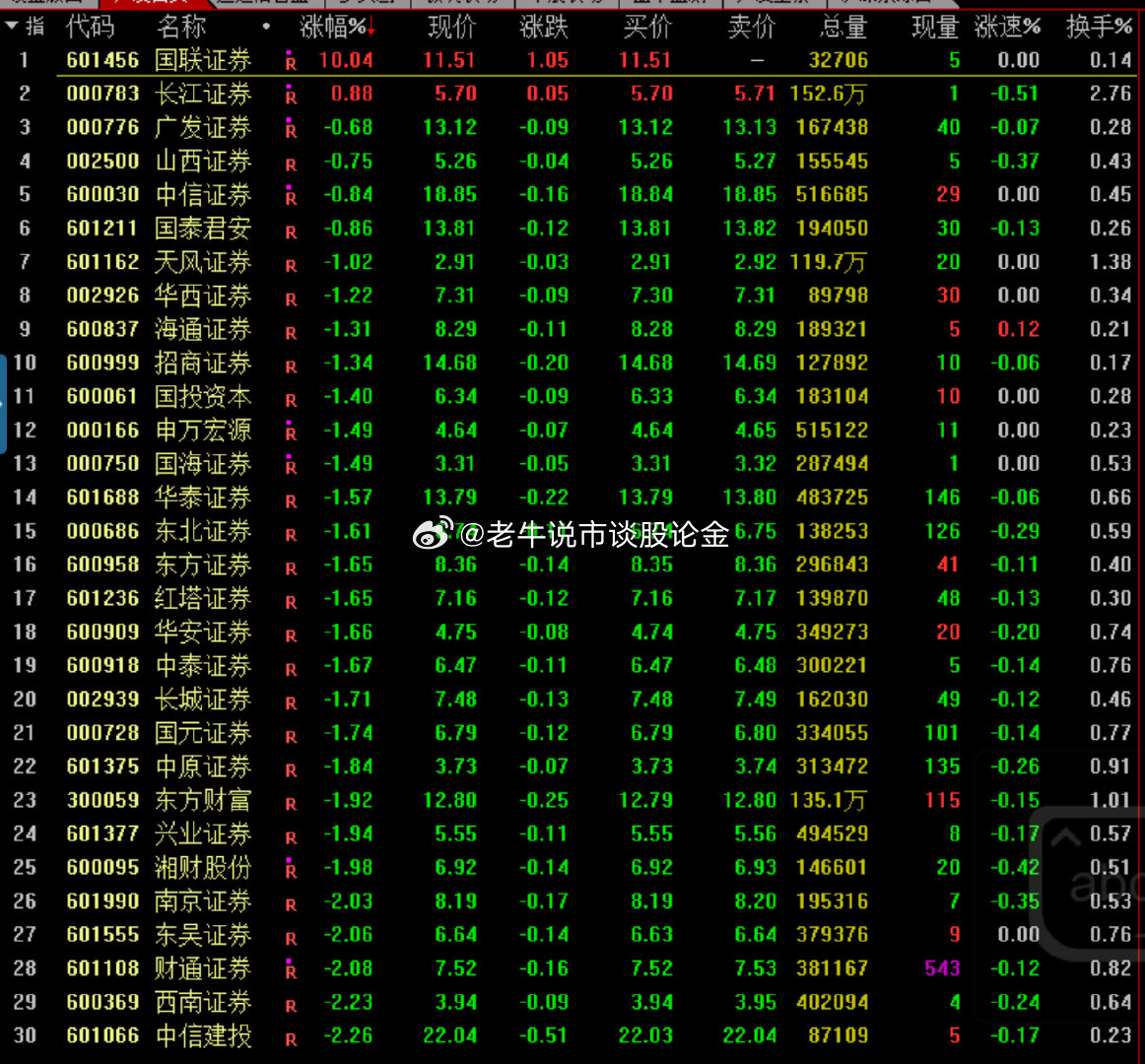Click total volume 516685 for 中信证券
The width and height of the screenshot is (1145, 1064).
(833, 194)
